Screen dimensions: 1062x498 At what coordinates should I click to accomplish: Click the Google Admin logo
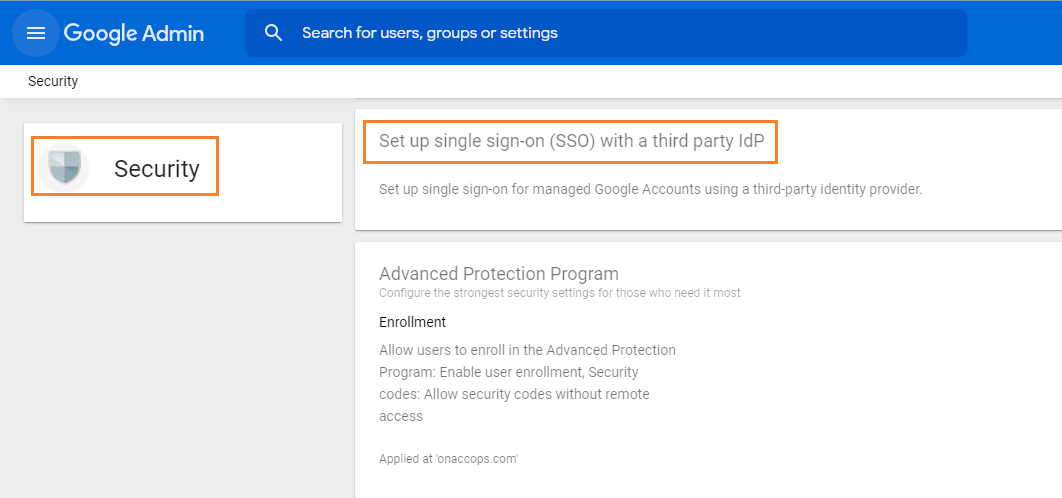(134, 33)
